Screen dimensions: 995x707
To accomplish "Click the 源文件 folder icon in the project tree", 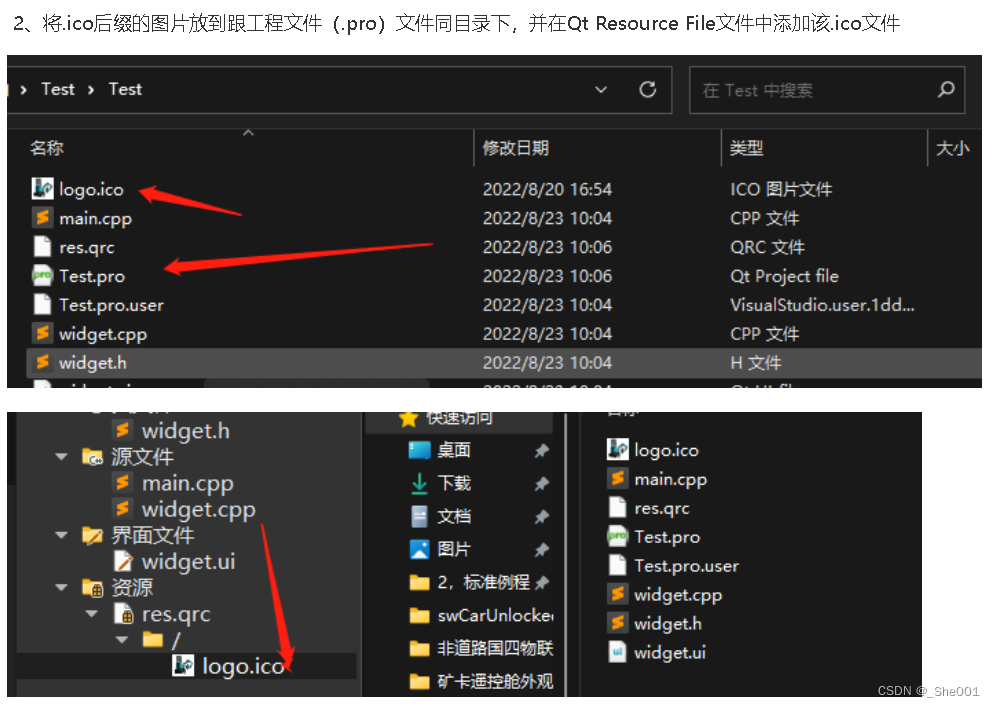I will (92, 456).
